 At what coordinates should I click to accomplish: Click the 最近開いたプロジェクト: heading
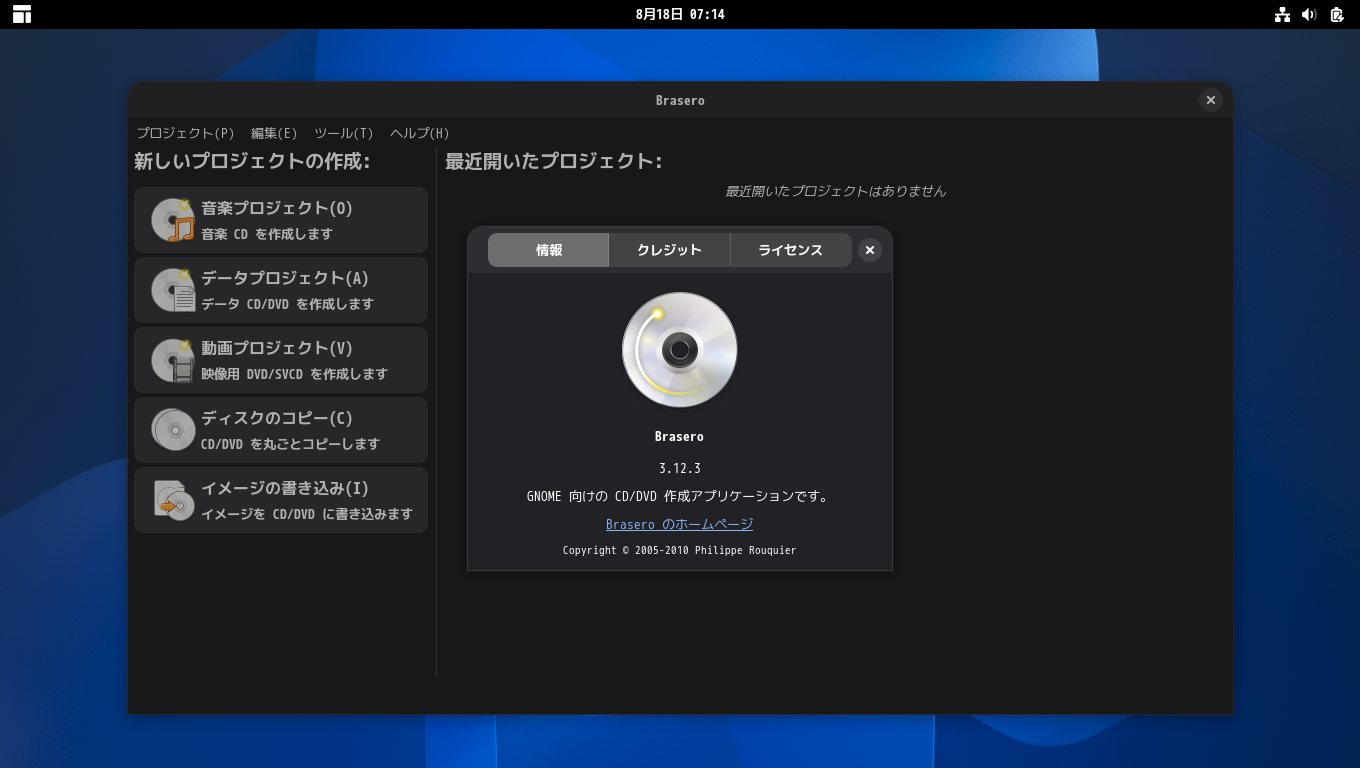[x=554, y=161]
